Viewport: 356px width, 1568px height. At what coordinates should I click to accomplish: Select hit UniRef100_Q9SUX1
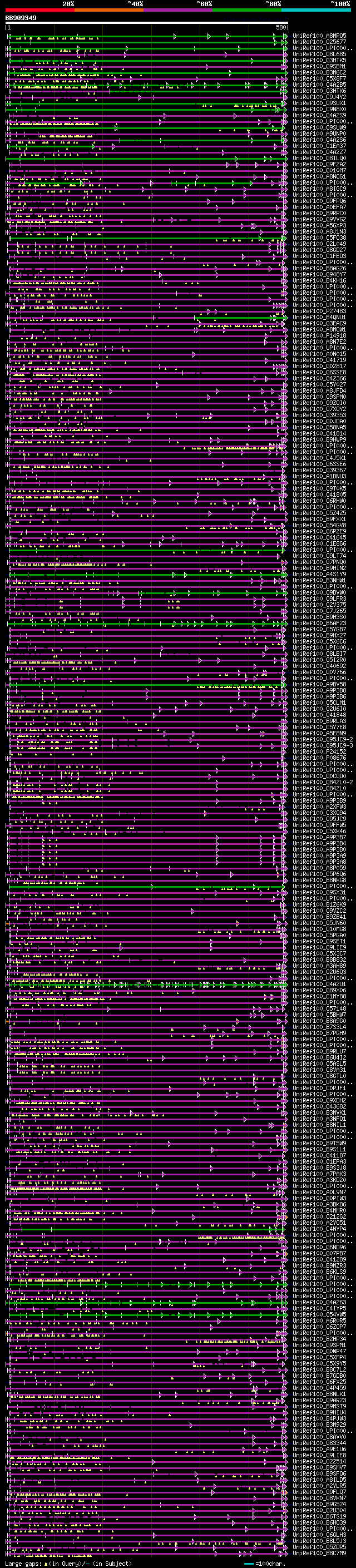point(319,103)
